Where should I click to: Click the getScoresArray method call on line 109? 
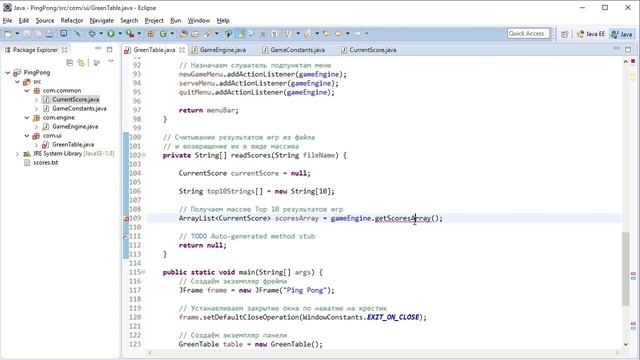click(402, 218)
